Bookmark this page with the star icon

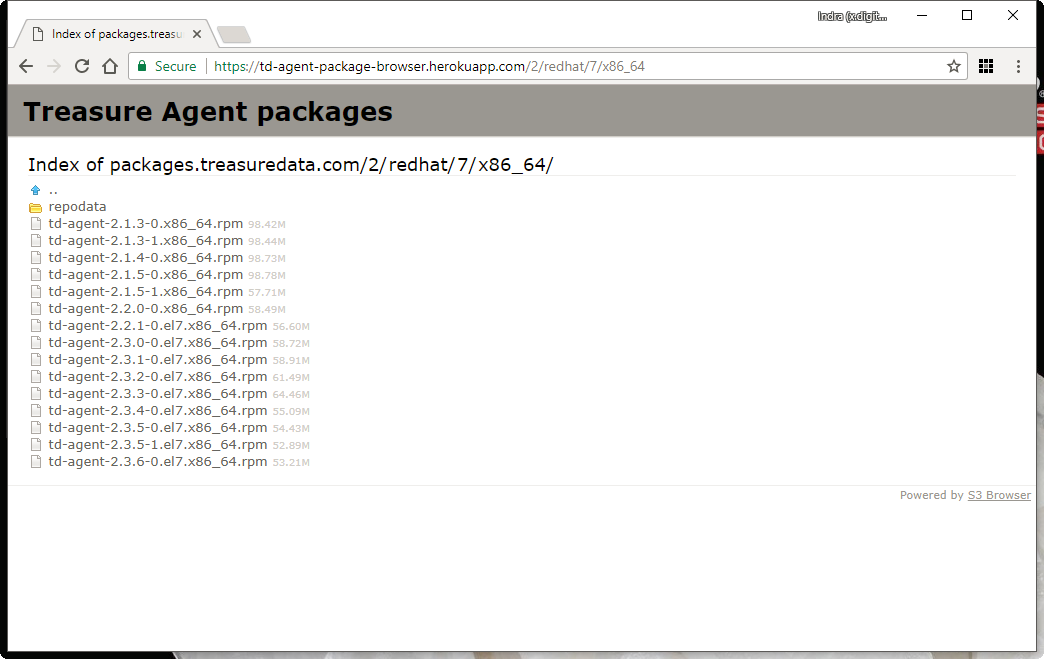coord(954,66)
